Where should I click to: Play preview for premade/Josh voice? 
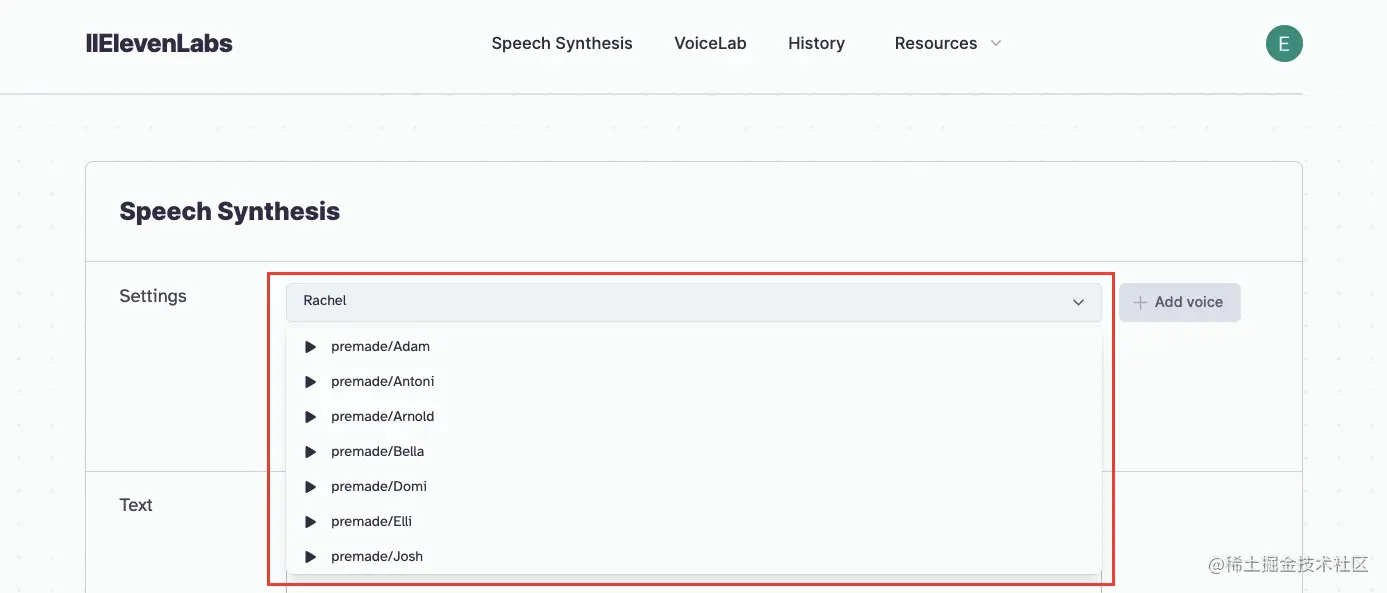pos(310,557)
